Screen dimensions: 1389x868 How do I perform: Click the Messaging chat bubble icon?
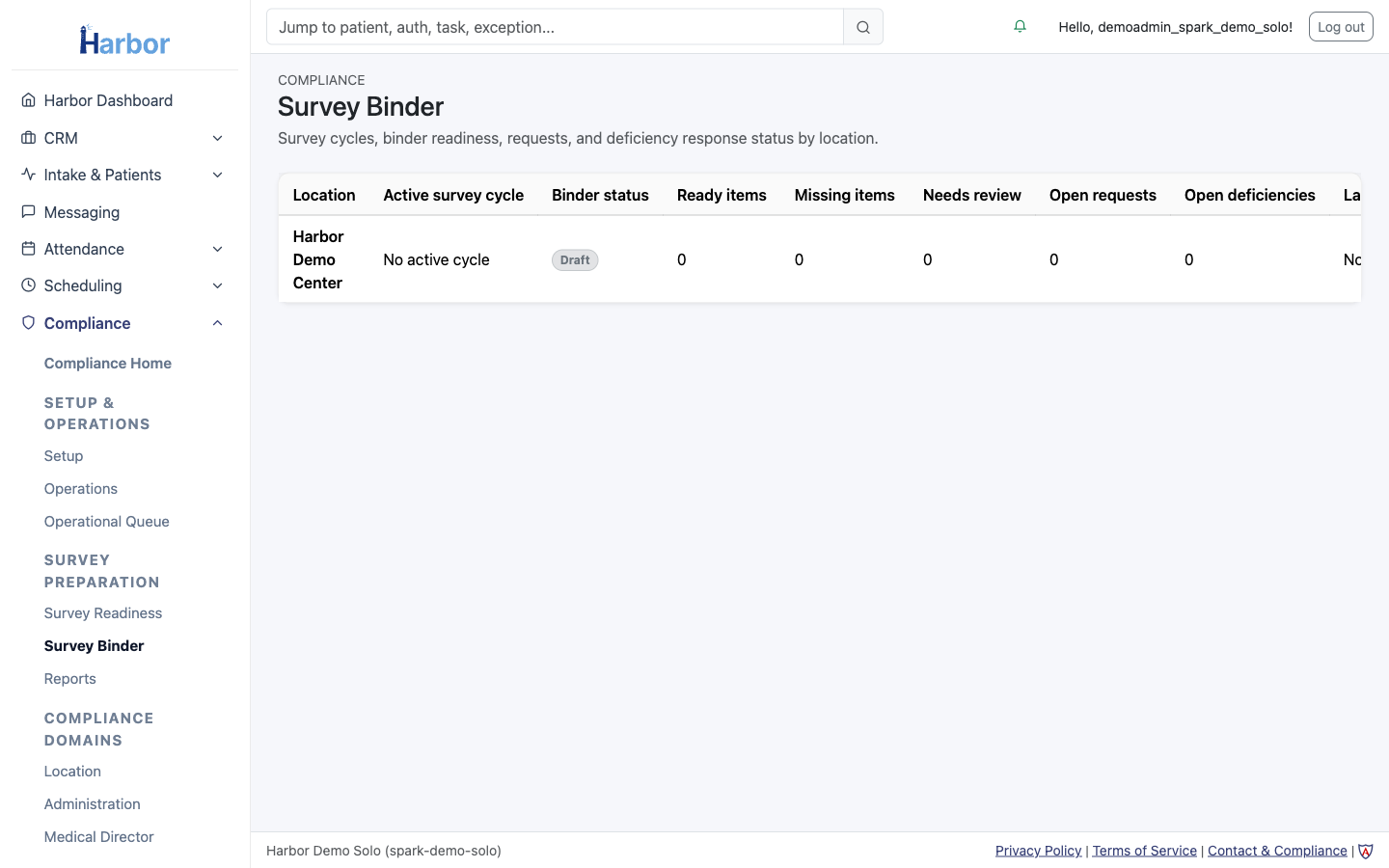28,212
